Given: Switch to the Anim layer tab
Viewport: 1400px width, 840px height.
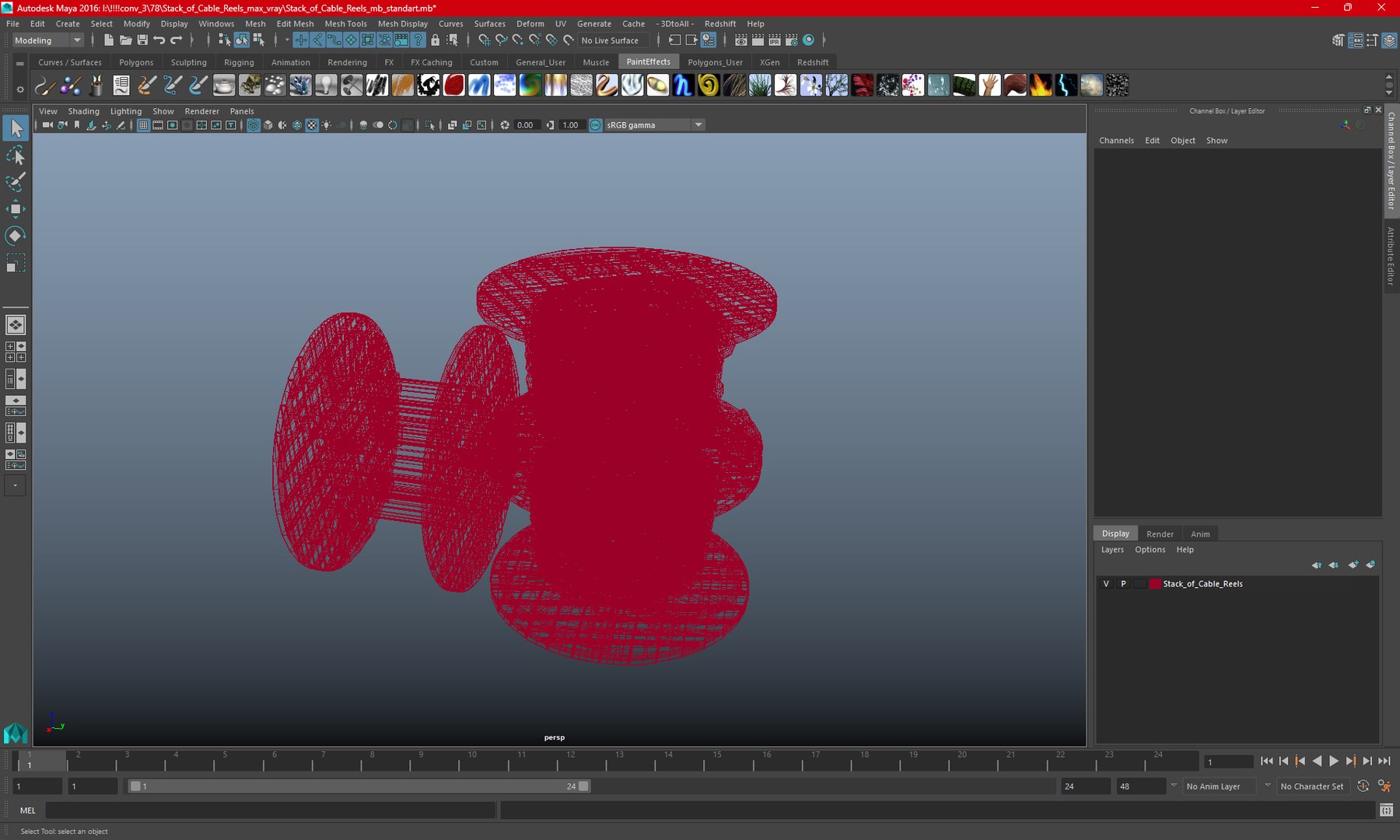Looking at the screenshot, I should (x=1200, y=534).
